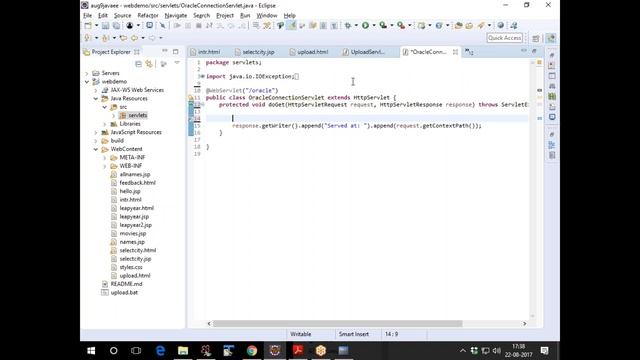Open the Debug button dropdown arrow
Screen dimensions: 640x360
coord(356,25)
